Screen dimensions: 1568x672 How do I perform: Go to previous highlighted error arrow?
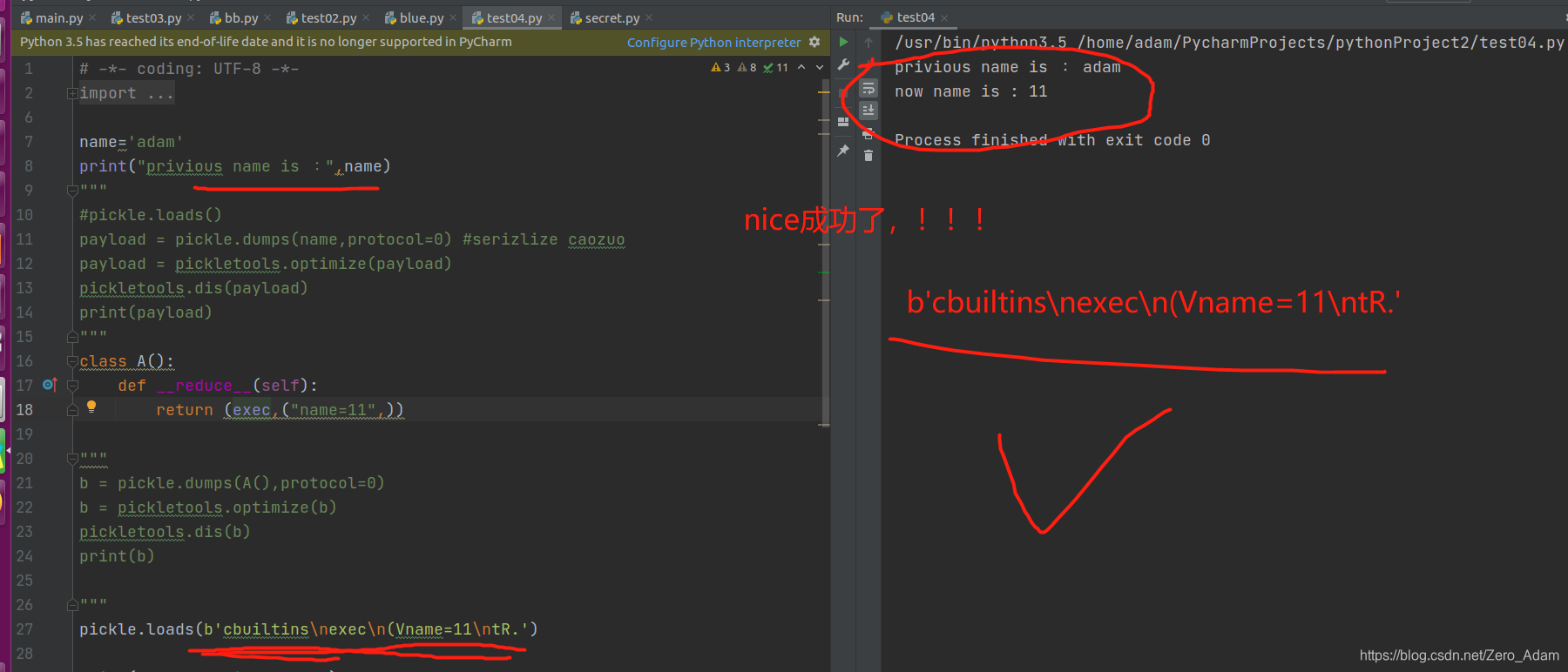click(801, 67)
